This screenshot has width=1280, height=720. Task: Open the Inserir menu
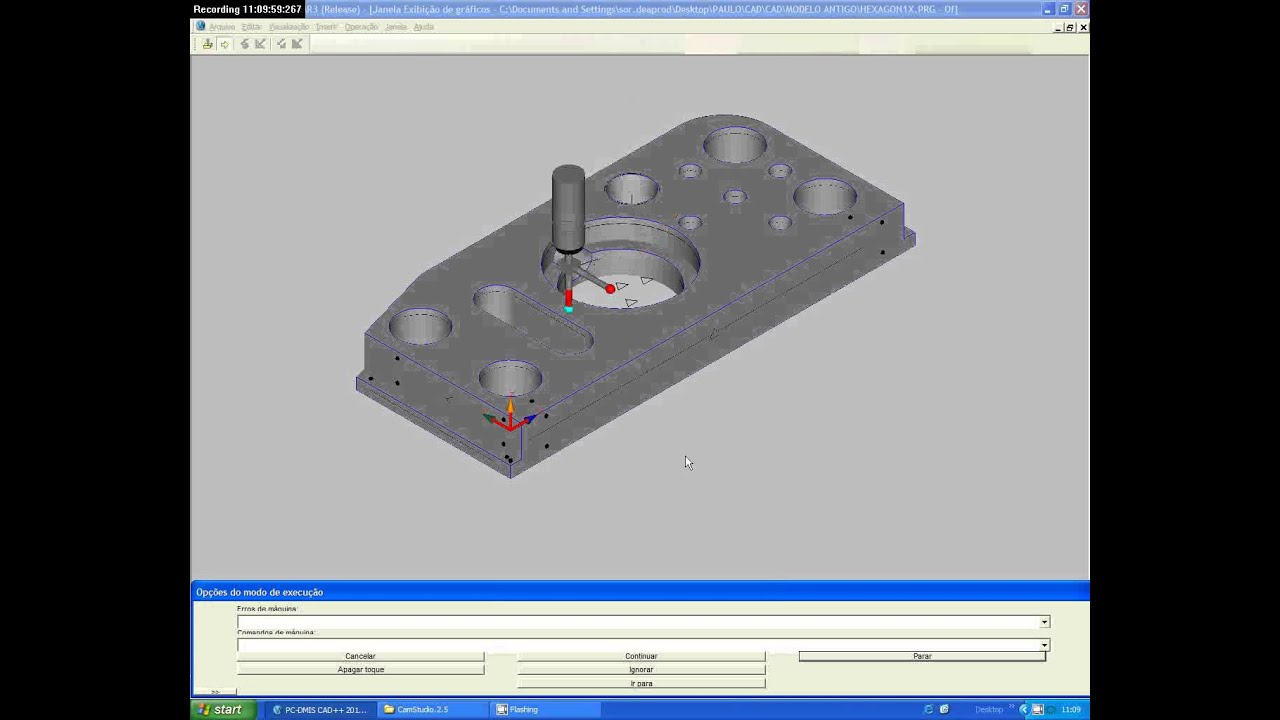click(x=326, y=27)
